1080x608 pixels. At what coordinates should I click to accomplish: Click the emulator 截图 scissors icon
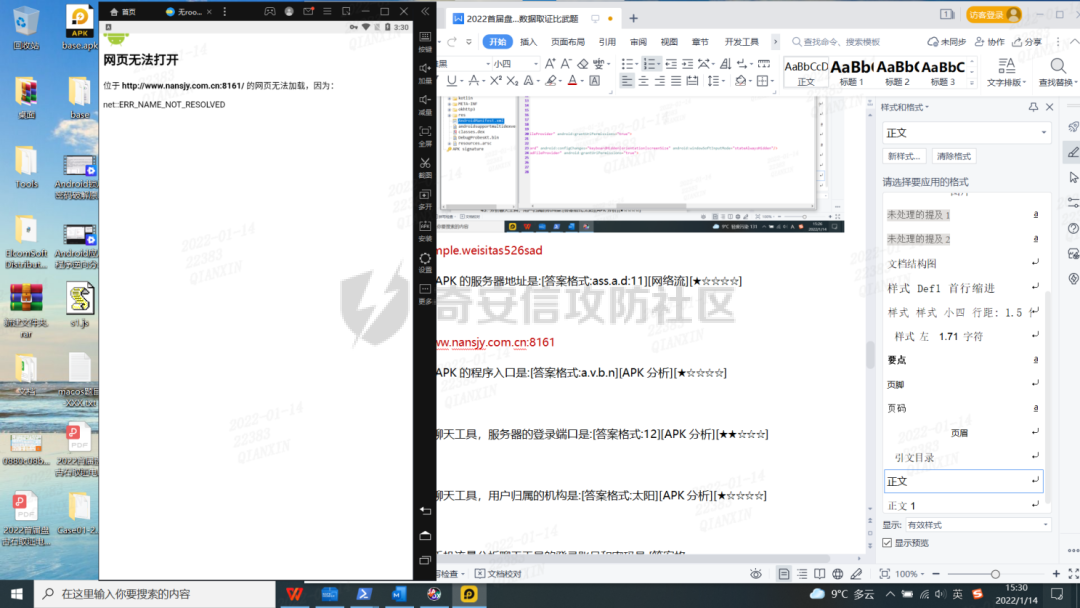pyautogui.click(x=425, y=163)
